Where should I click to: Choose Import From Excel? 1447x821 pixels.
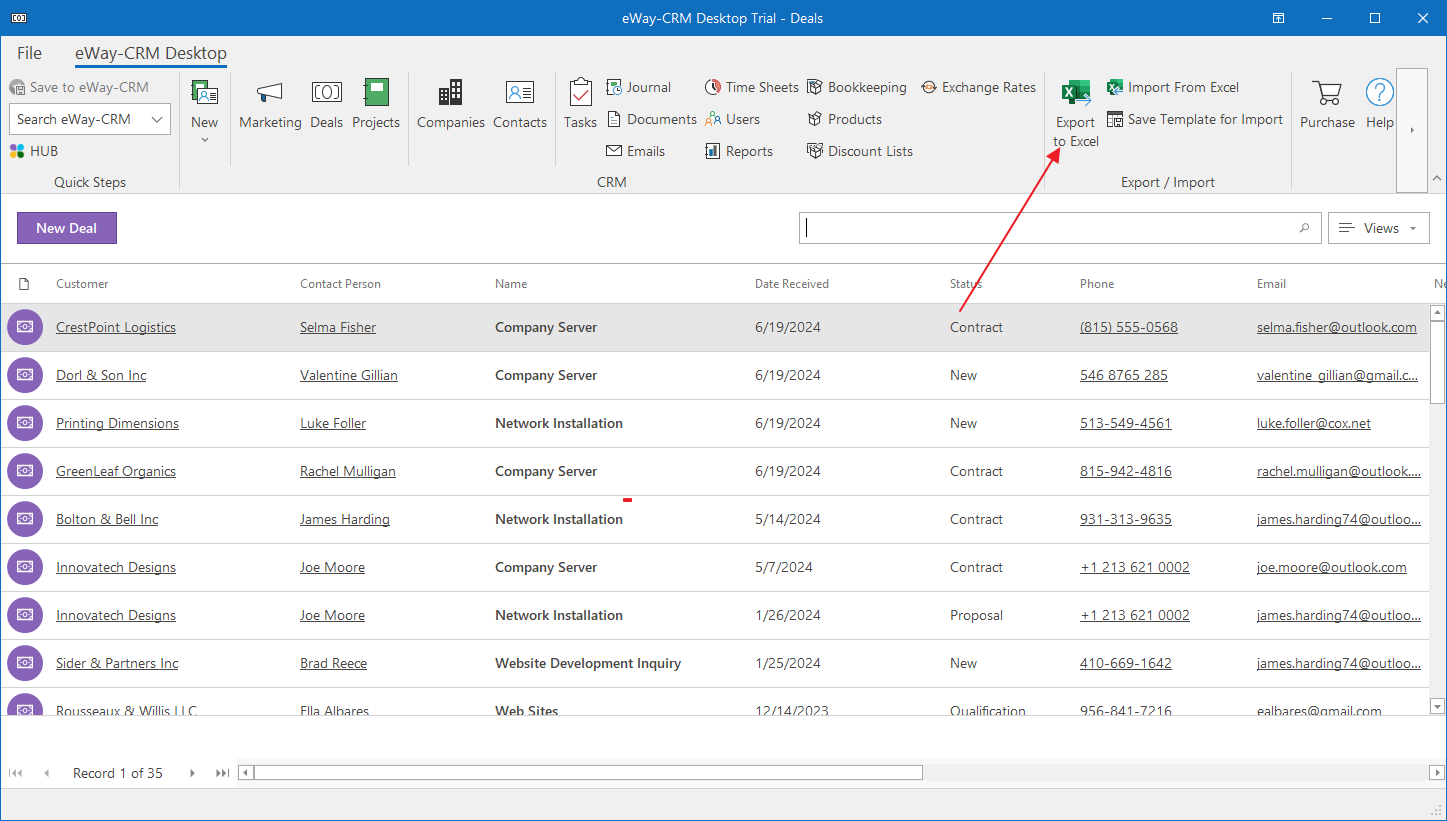(1173, 87)
